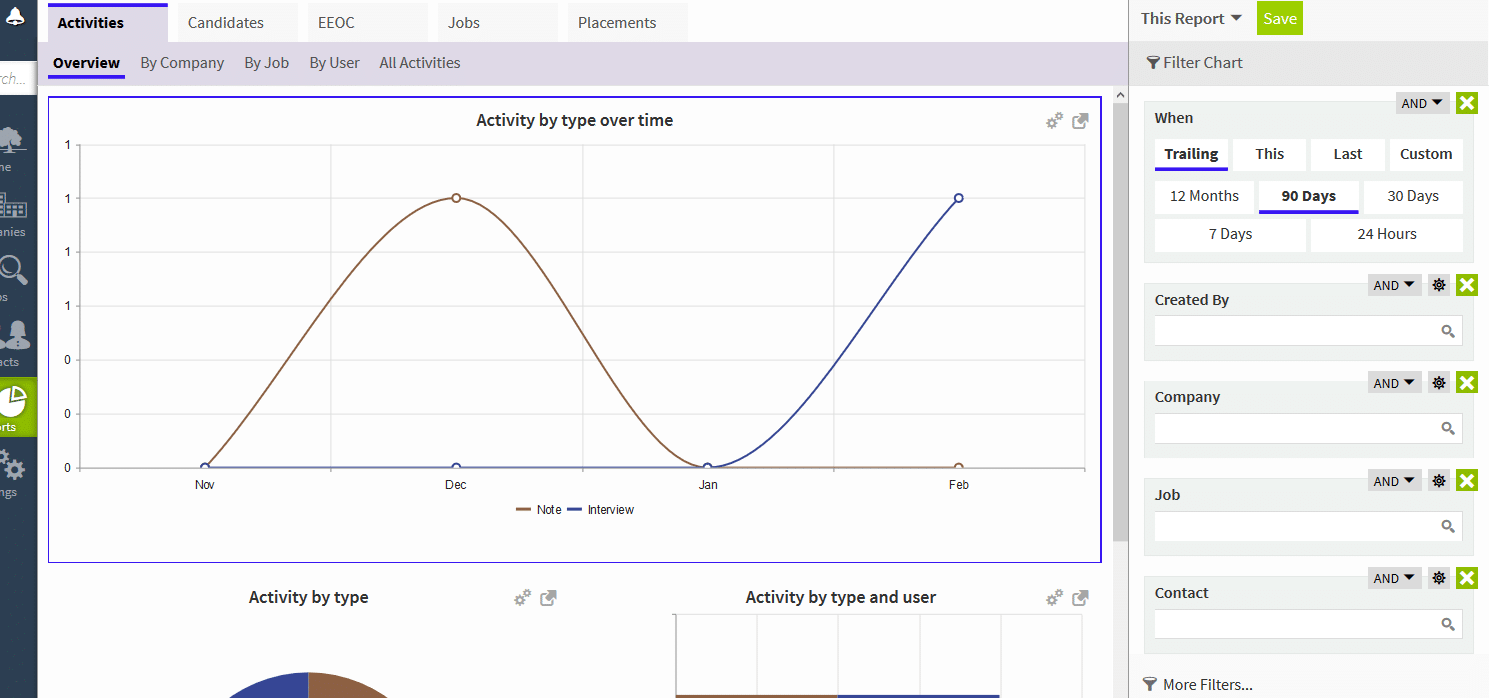Click the search icon in Job field
This screenshot has width=1489, height=698.
tap(1447, 526)
